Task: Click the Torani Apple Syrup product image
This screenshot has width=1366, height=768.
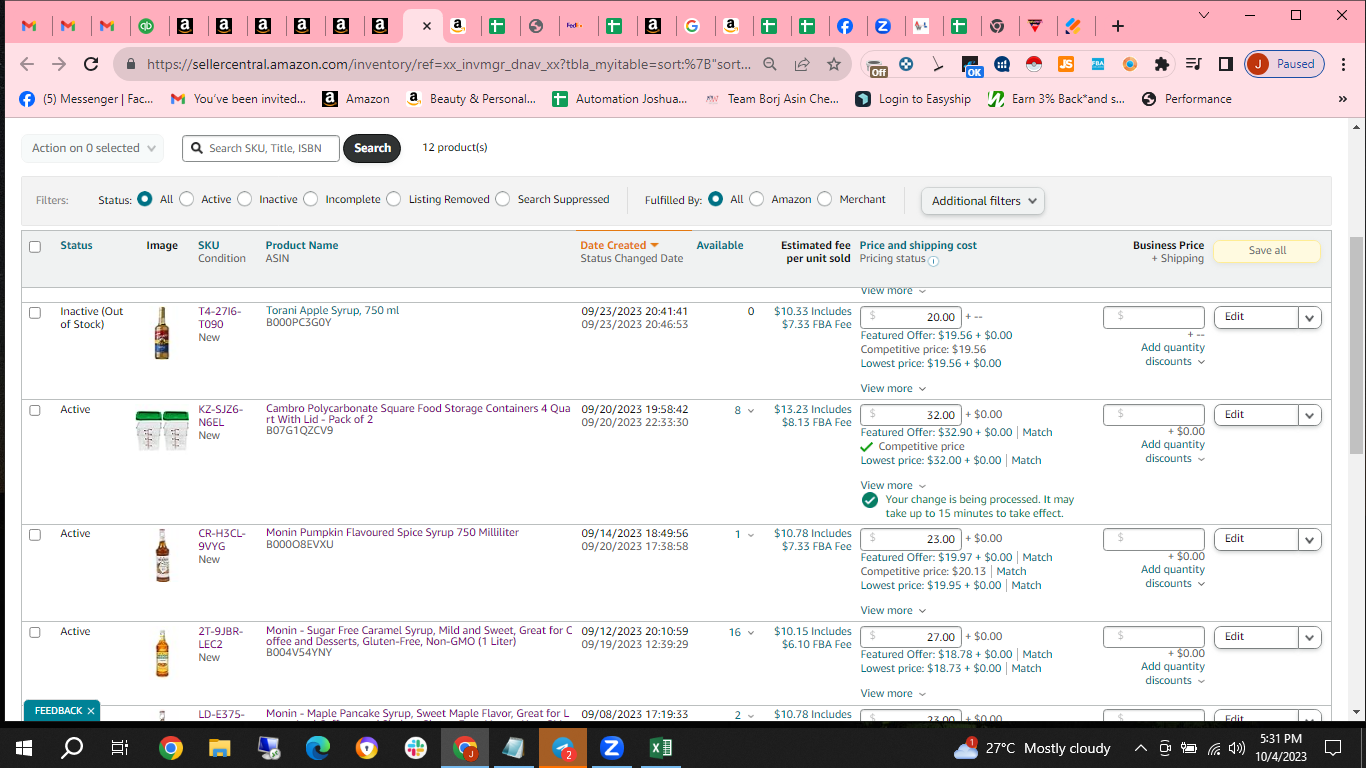Action: point(162,333)
